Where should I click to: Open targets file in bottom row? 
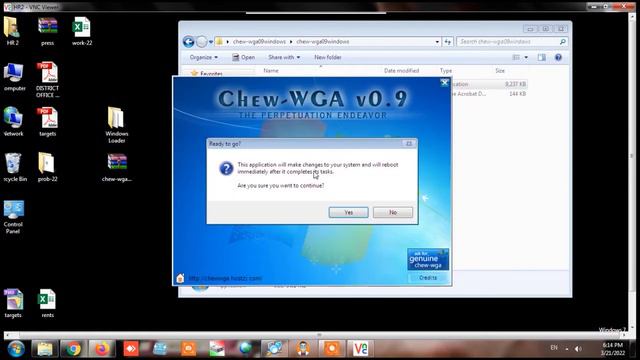pos(13,303)
